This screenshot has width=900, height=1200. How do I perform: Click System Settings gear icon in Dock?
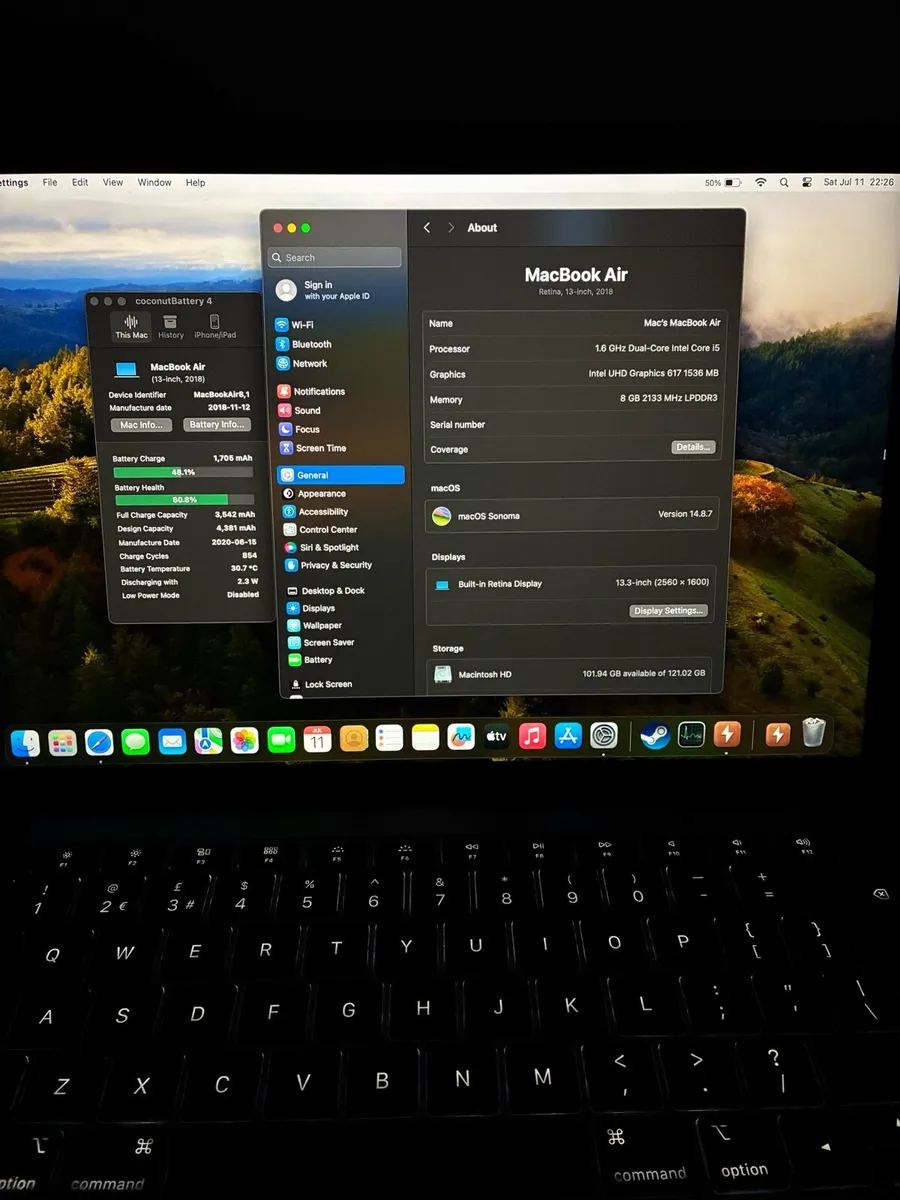pyautogui.click(x=604, y=736)
